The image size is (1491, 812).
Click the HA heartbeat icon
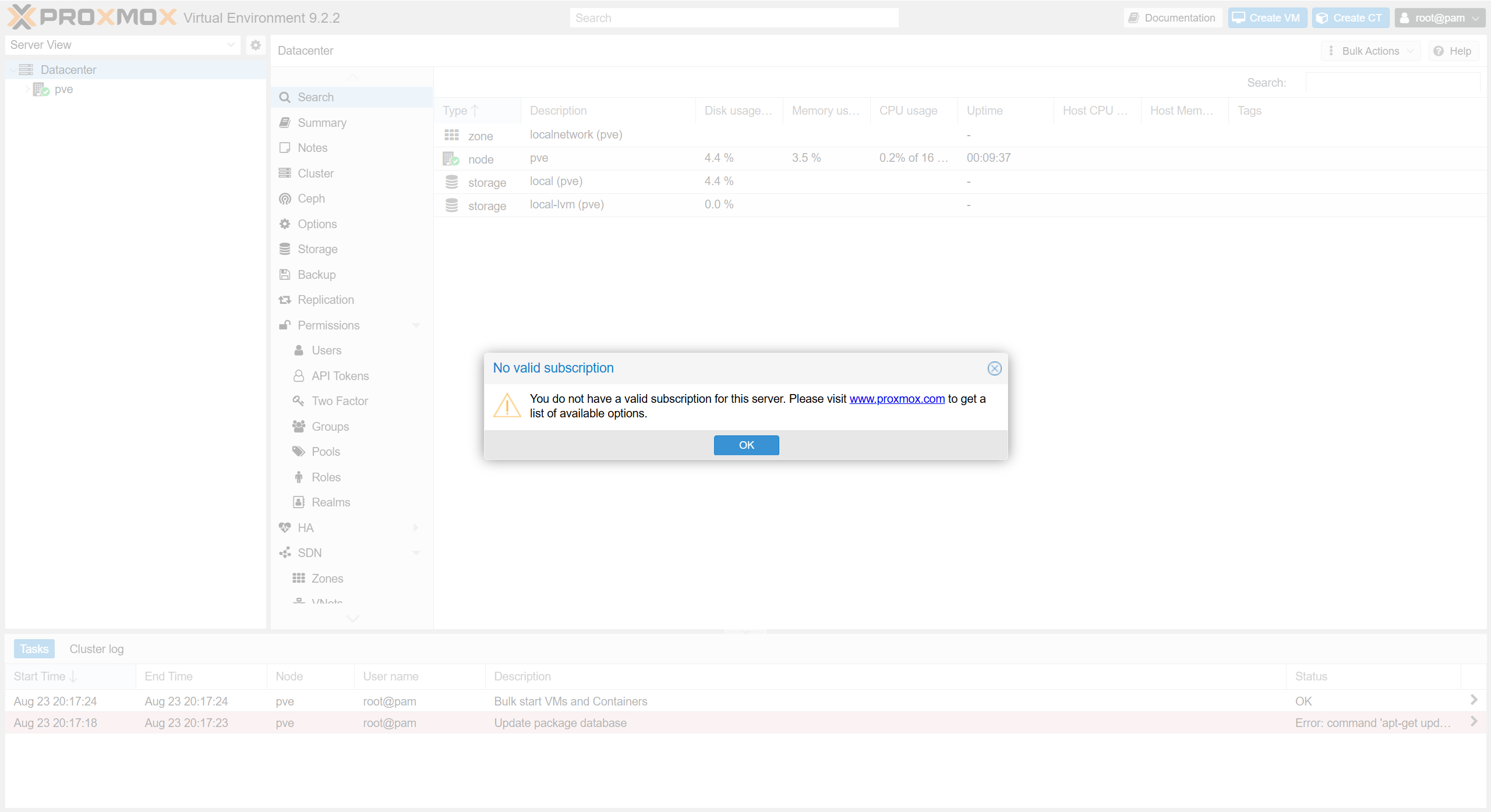285,528
